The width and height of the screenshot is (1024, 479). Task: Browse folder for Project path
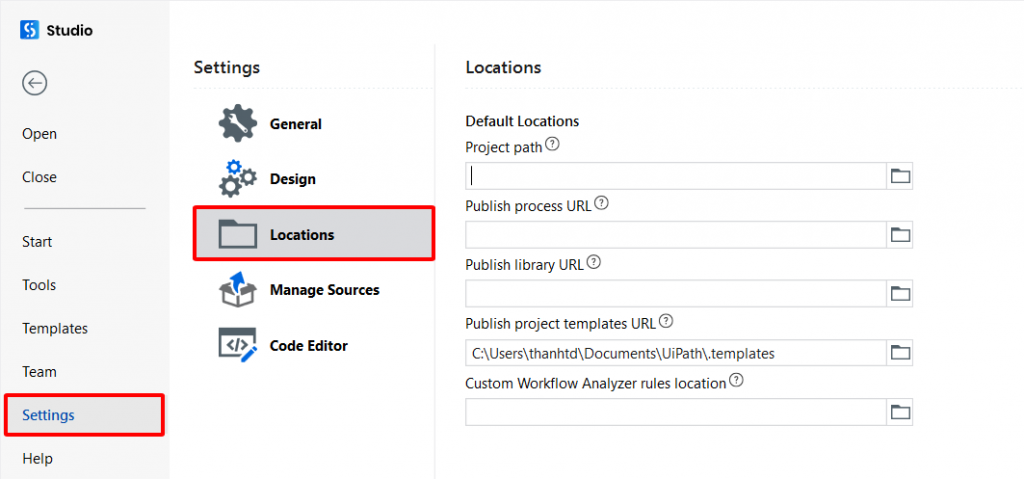click(x=900, y=176)
